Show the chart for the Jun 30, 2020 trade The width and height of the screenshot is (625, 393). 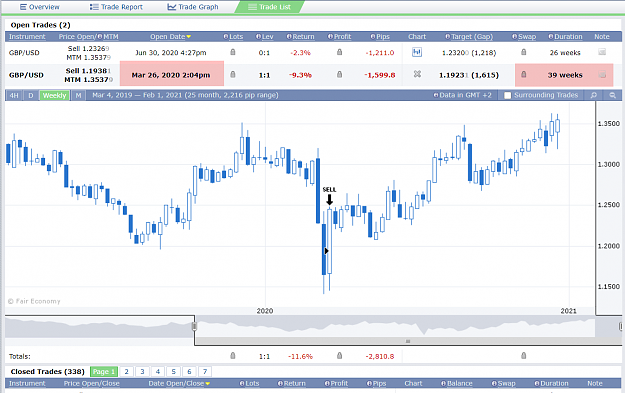[x=417, y=52]
